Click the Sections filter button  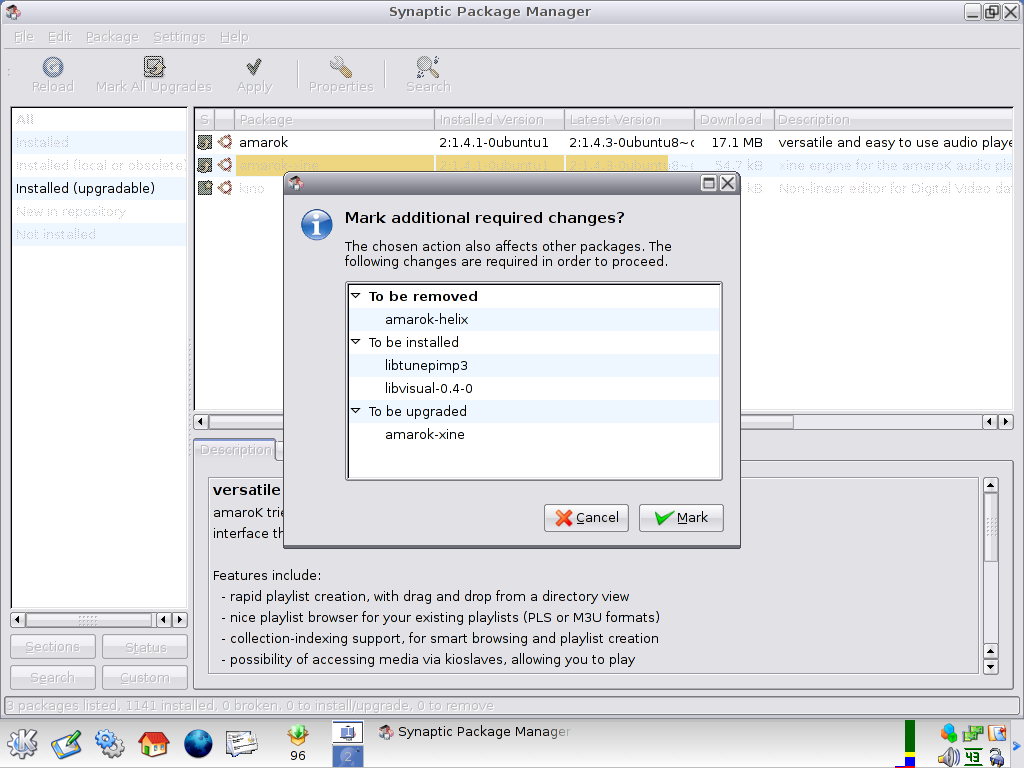(x=53, y=647)
